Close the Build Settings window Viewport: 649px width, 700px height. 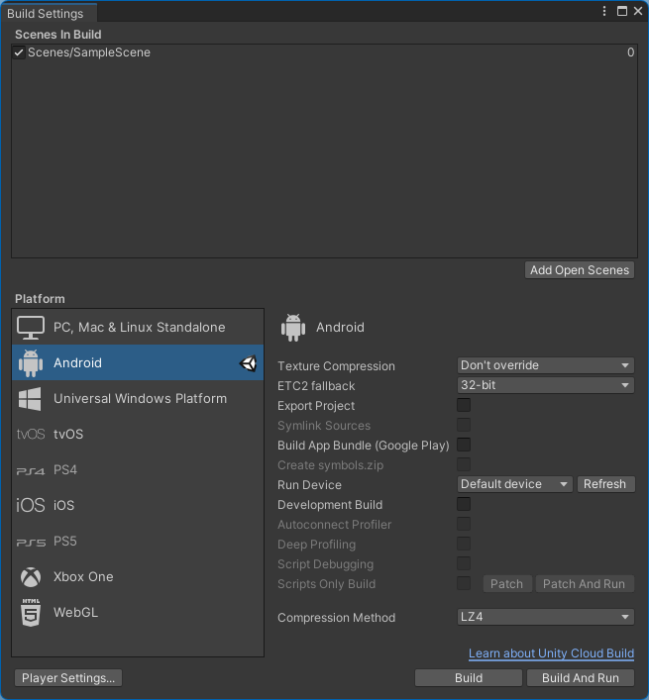[x=638, y=11]
